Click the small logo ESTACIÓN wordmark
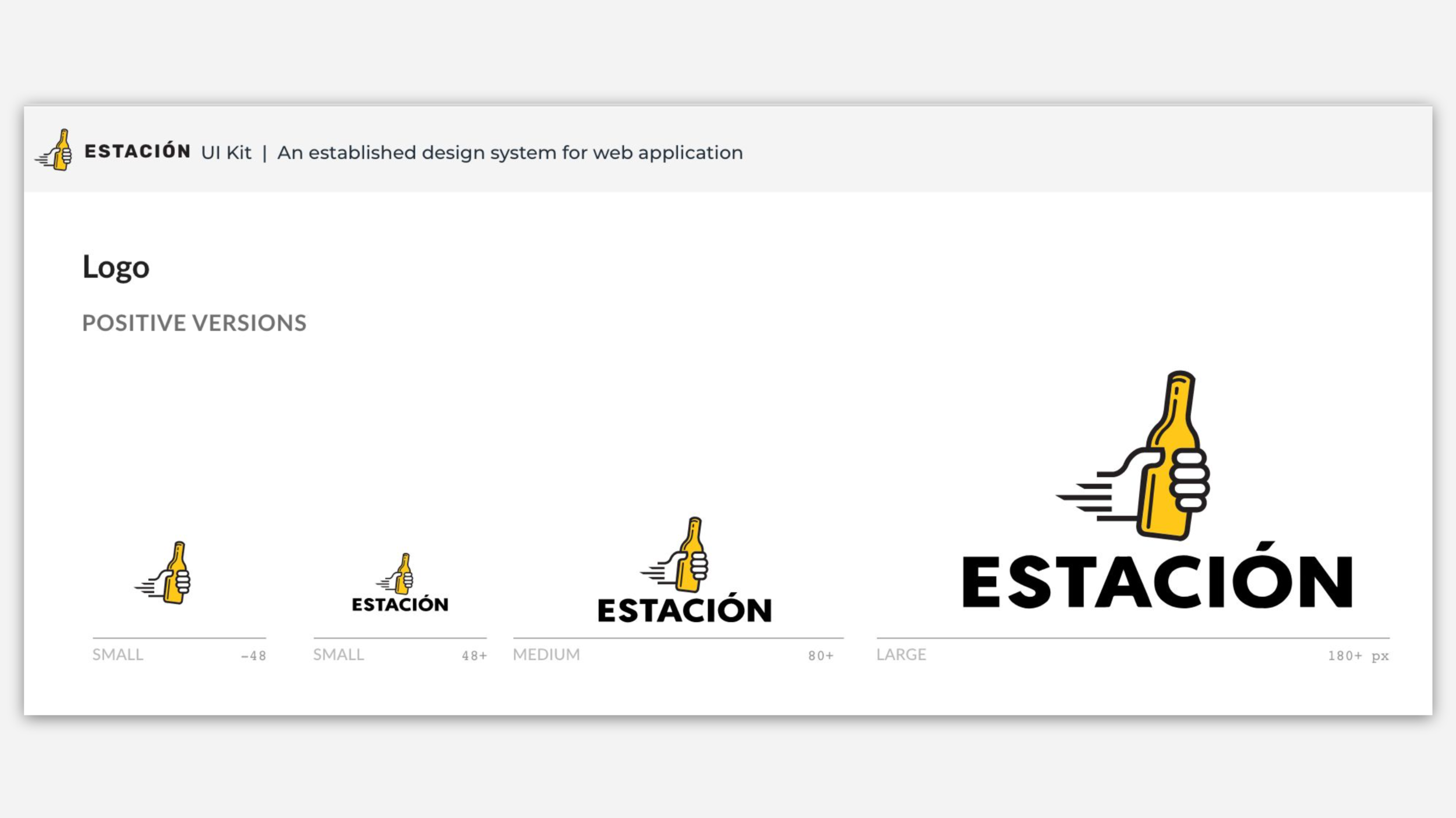Viewport: 1456px width, 818px height. (x=400, y=604)
